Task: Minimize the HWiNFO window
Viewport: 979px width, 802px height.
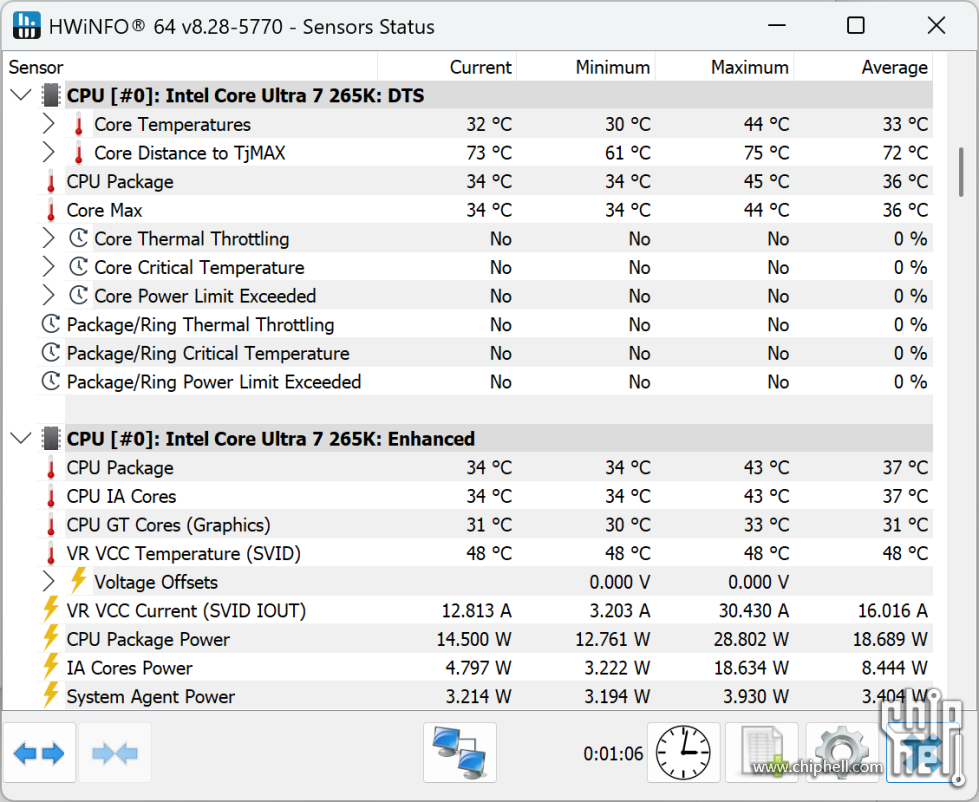Action: pyautogui.click(x=777, y=26)
